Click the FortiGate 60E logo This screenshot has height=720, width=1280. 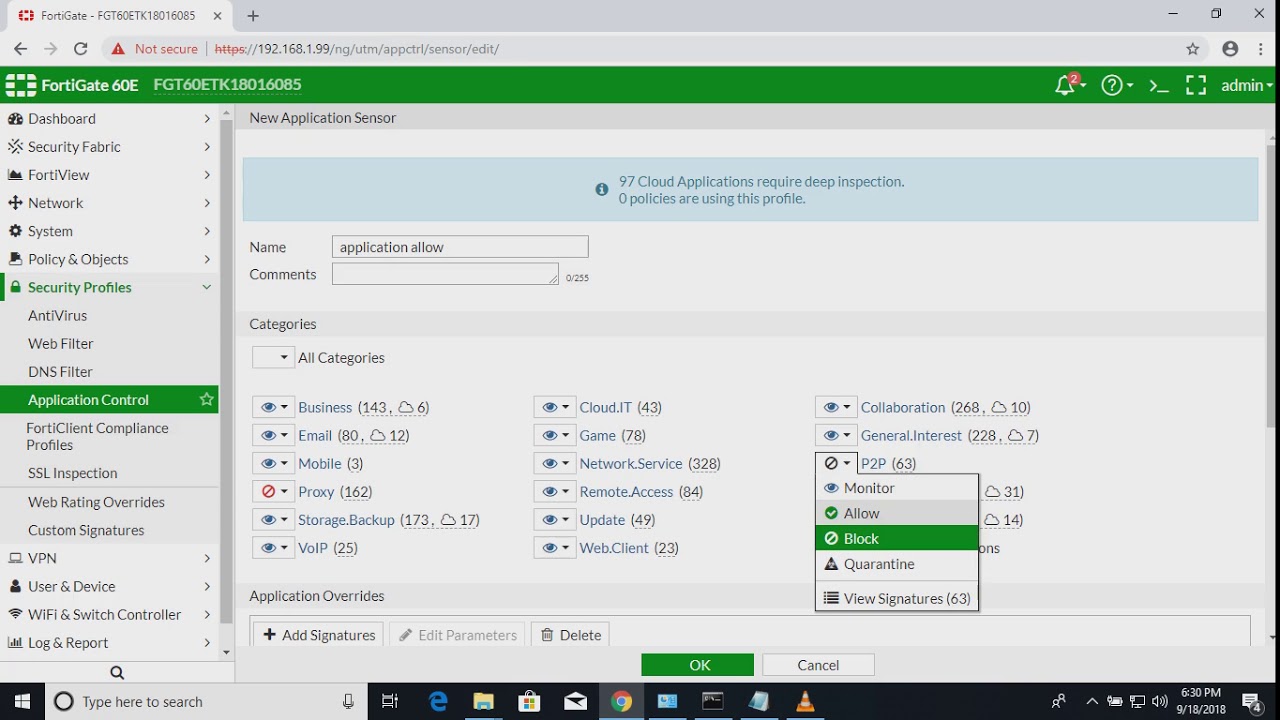pyautogui.click(x=72, y=85)
